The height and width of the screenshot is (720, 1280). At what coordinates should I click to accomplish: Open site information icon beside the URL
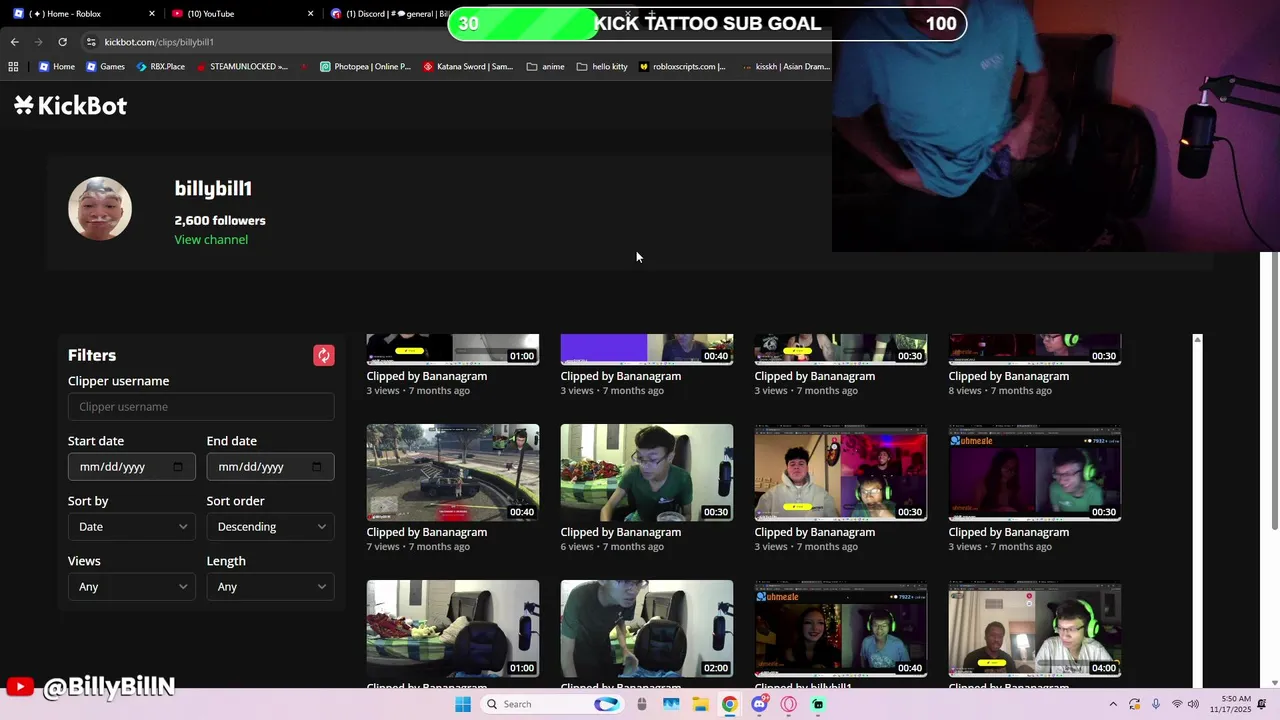point(91,42)
